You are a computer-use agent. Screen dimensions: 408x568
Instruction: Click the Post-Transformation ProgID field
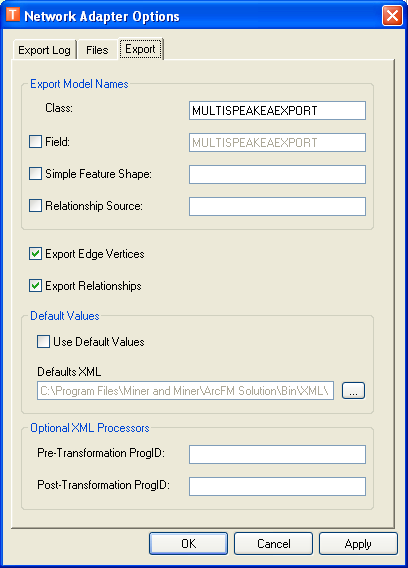coord(277,486)
